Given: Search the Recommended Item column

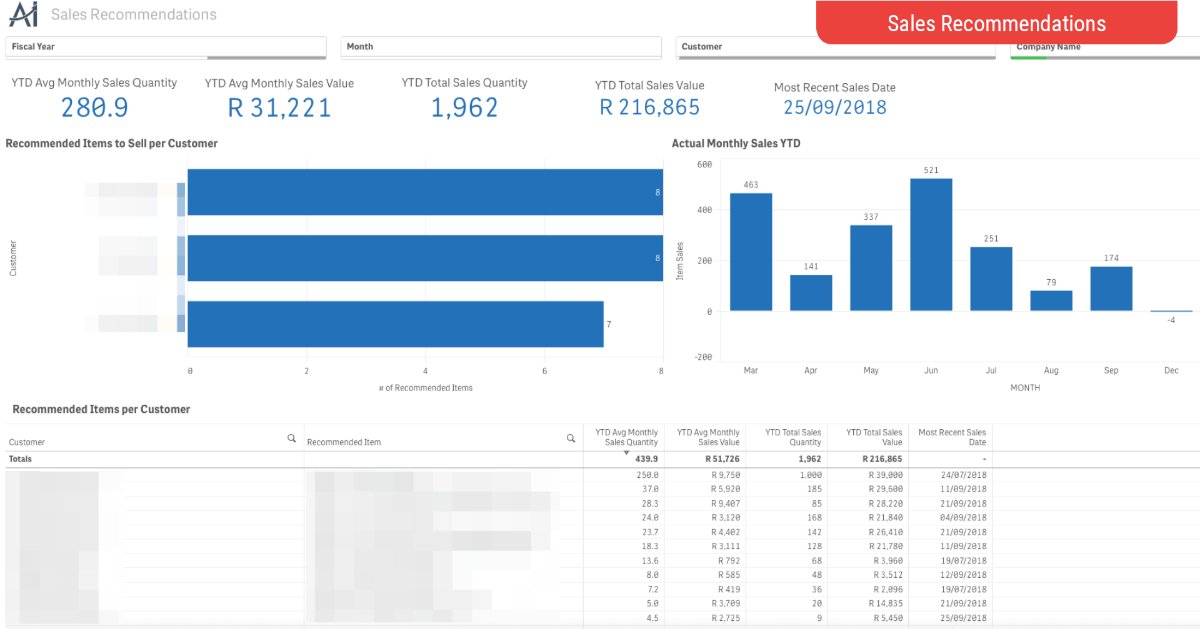Looking at the screenshot, I should coord(571,438).
